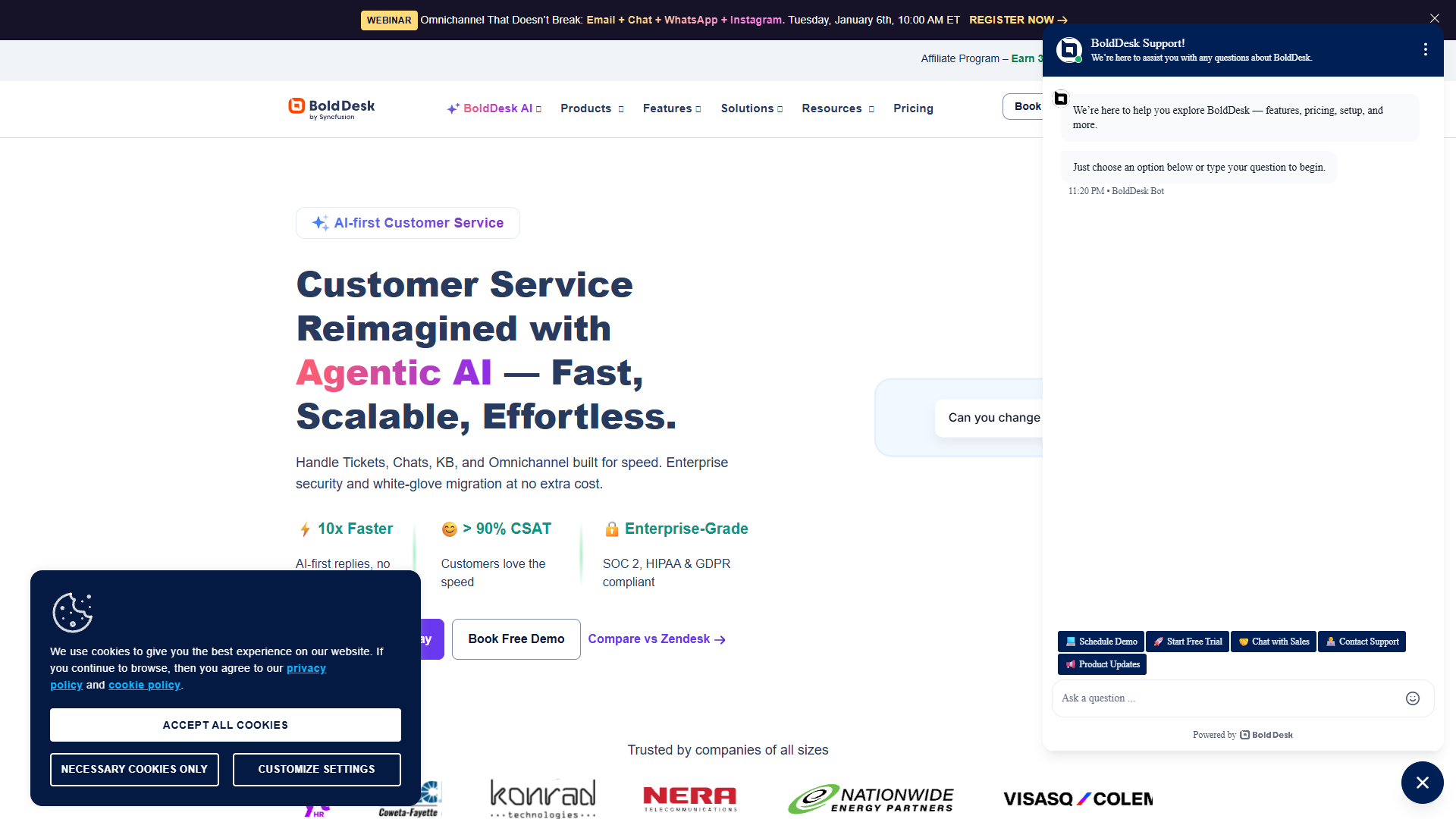This screenshot has width=1456, height=819.
Task: Click the NERA Telecommunications logo
Action: pyautogui.click(x=690, y=799)
